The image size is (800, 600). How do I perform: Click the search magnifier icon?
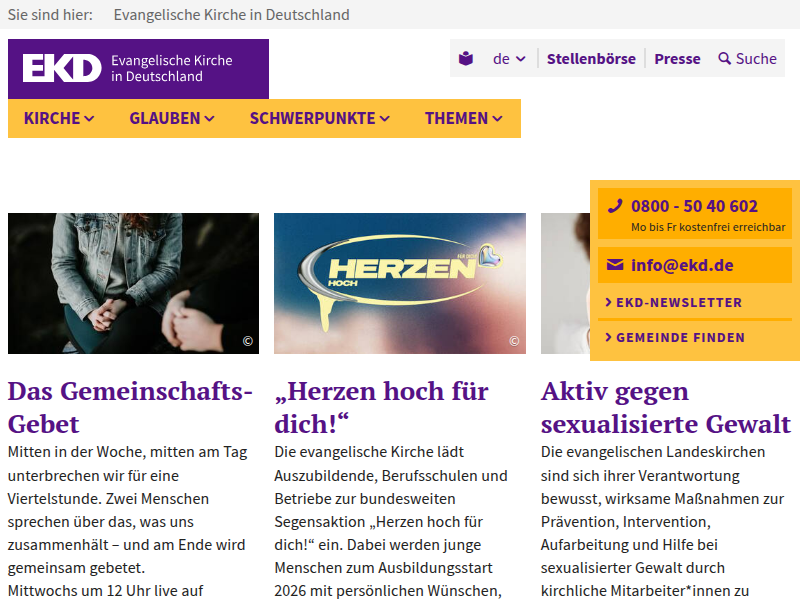click(724, 59)
